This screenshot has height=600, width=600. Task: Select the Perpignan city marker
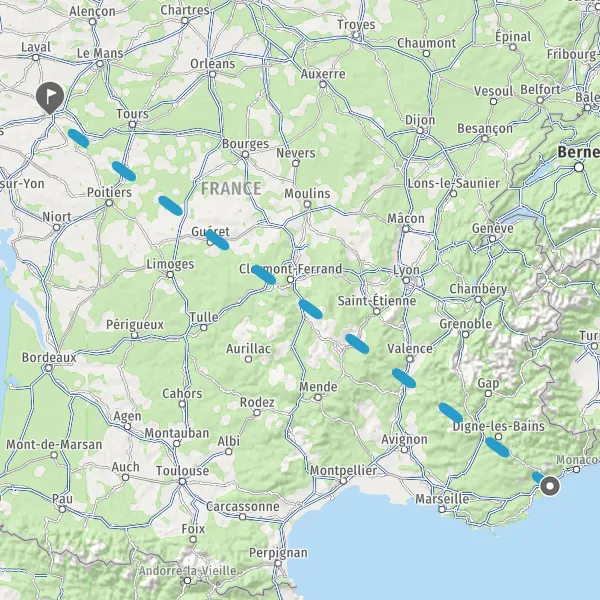(278, 563)
